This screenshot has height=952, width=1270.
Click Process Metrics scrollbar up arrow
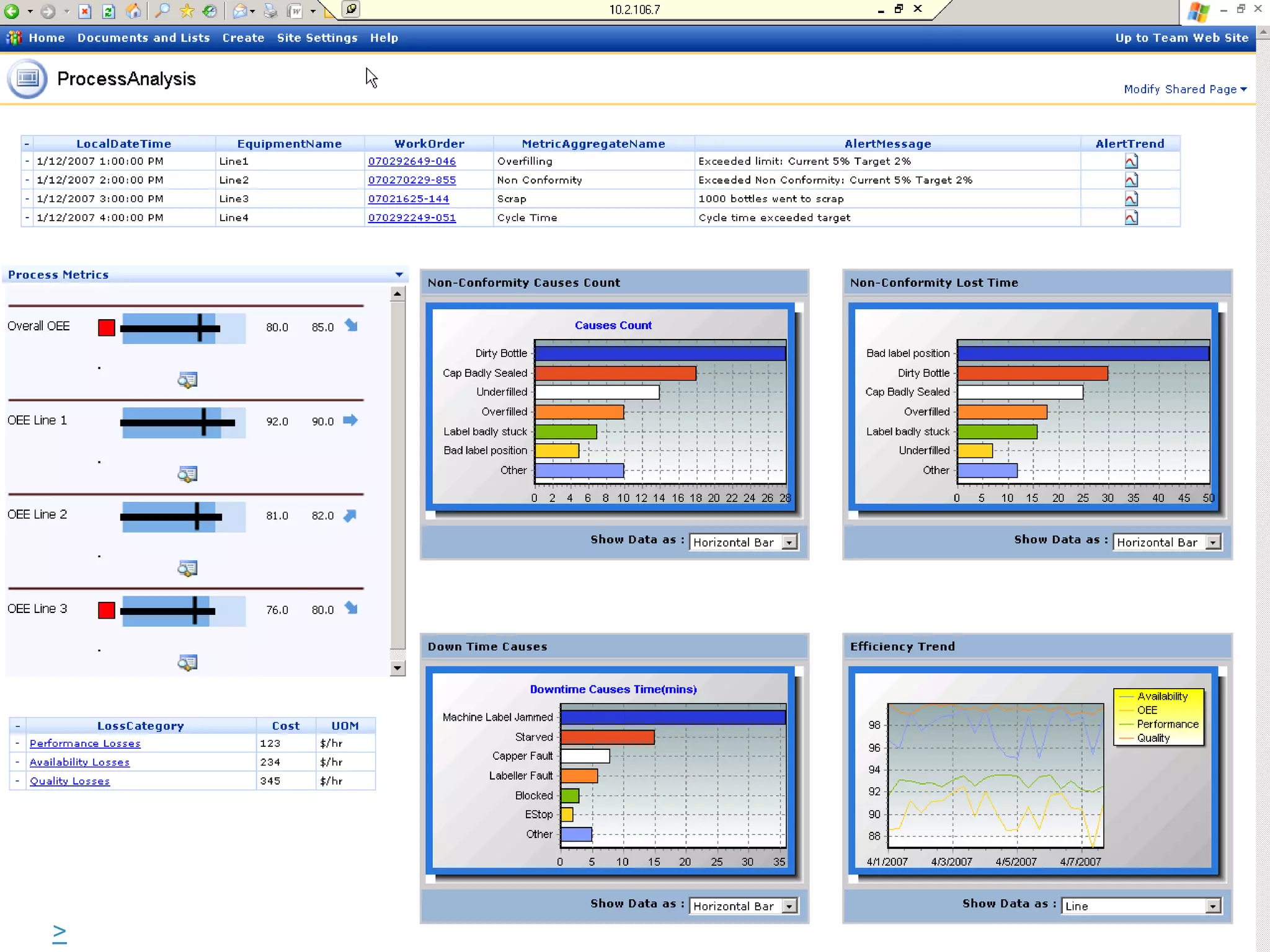pyautogui.click(x=398, y=294)
